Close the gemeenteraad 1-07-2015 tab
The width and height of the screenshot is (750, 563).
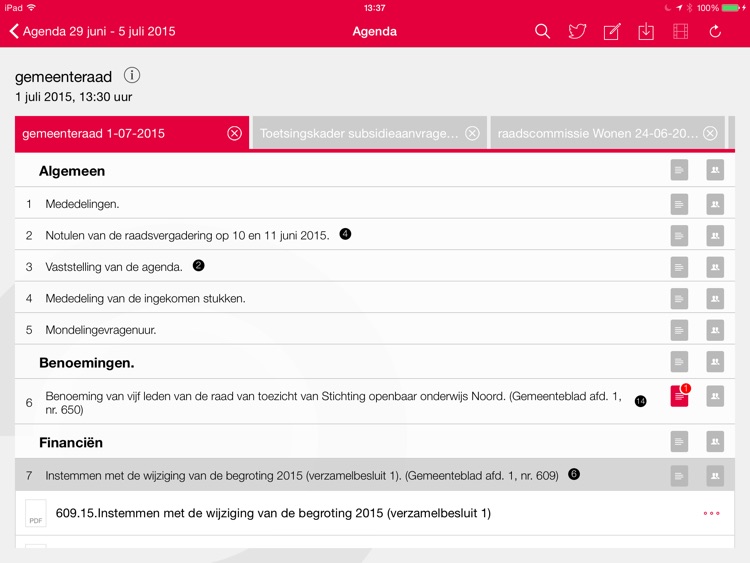(x=234, y=133)
